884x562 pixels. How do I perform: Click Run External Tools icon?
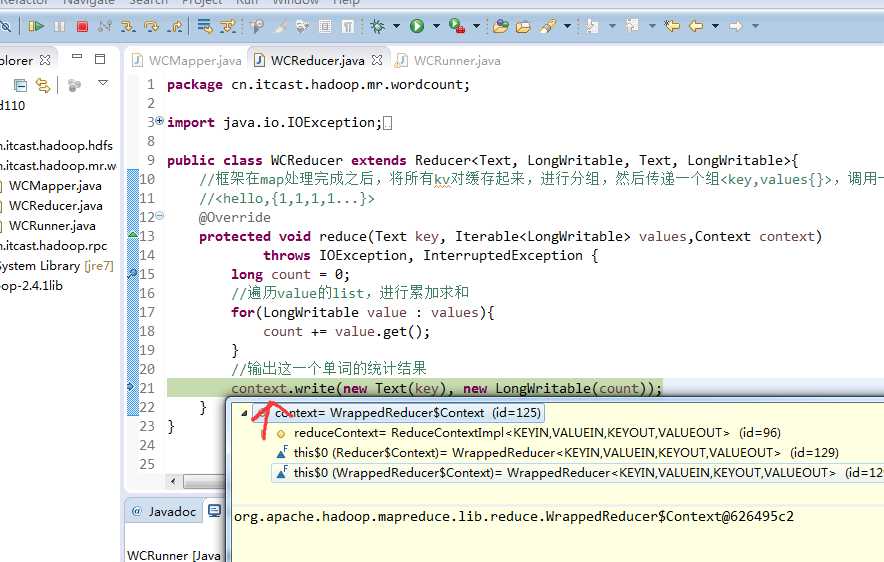click(457, 26)
